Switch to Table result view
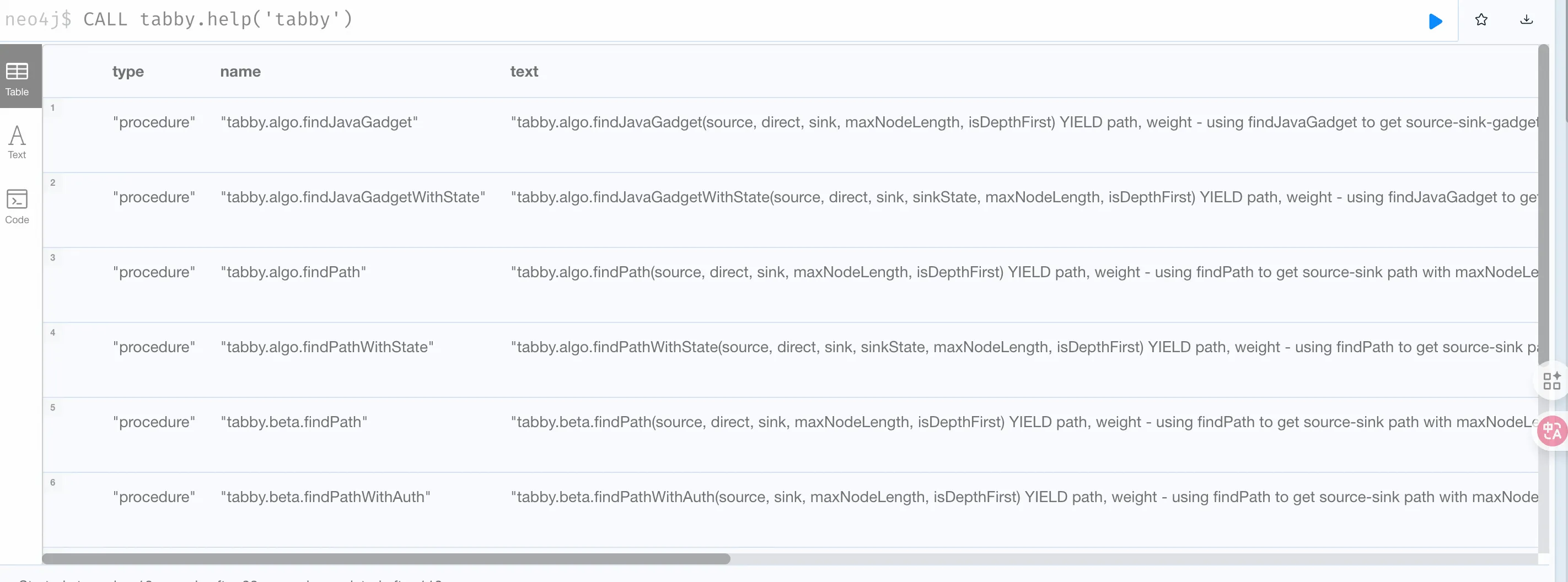1568x582 pixels. coord(17,78)
